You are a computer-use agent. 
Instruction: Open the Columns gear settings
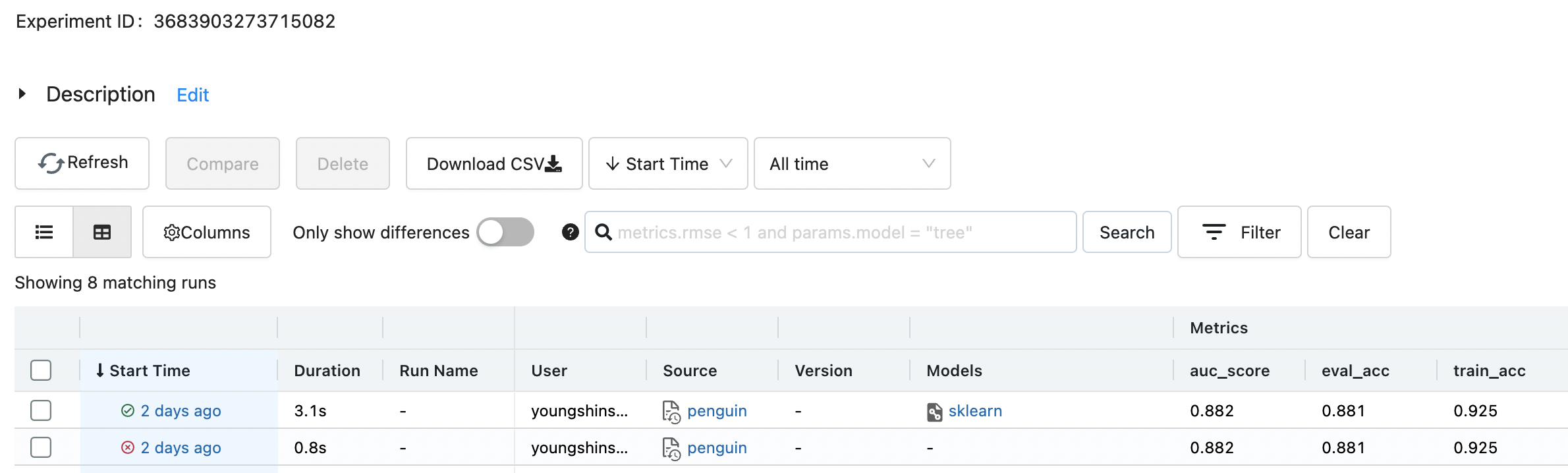point(207,232)
